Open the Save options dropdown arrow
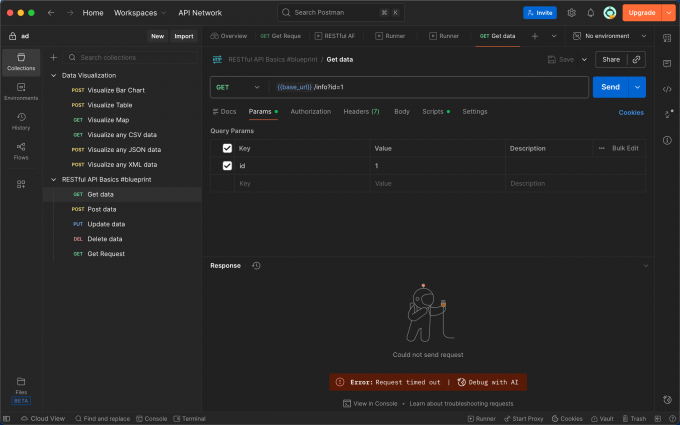 coord(584,59)
